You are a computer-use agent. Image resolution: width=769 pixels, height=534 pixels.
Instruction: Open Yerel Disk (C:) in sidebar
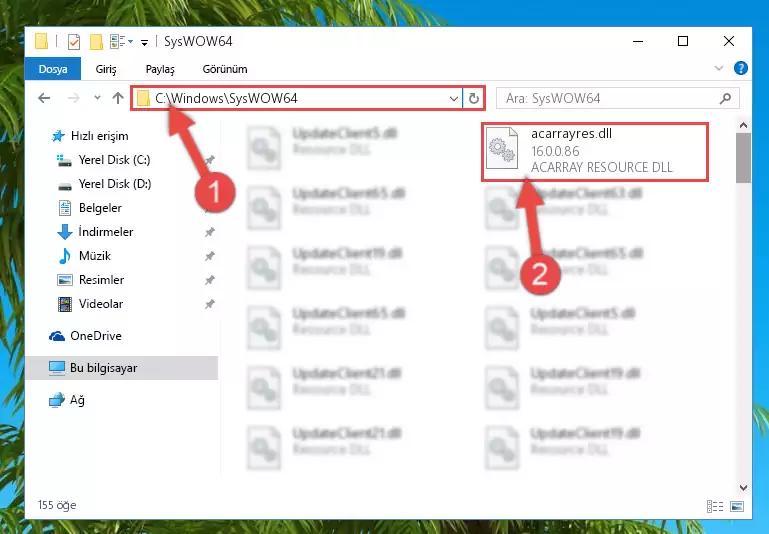point(114,160)
